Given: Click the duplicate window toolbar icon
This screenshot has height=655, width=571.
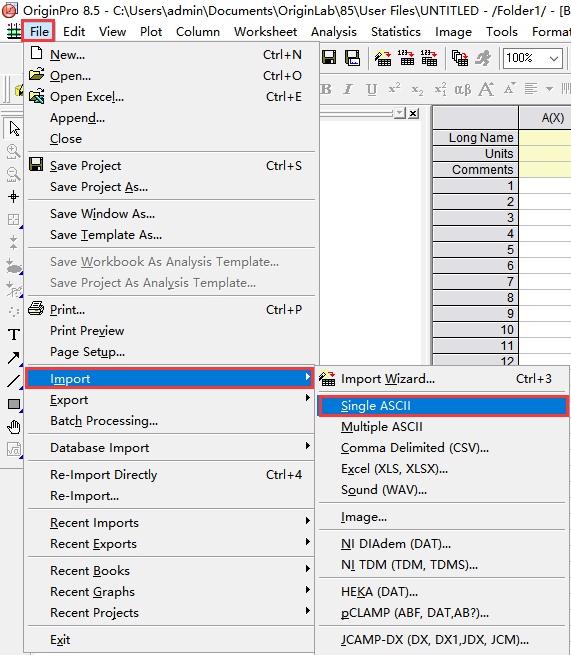Looking at the screenshot, I should click(460, 58).
